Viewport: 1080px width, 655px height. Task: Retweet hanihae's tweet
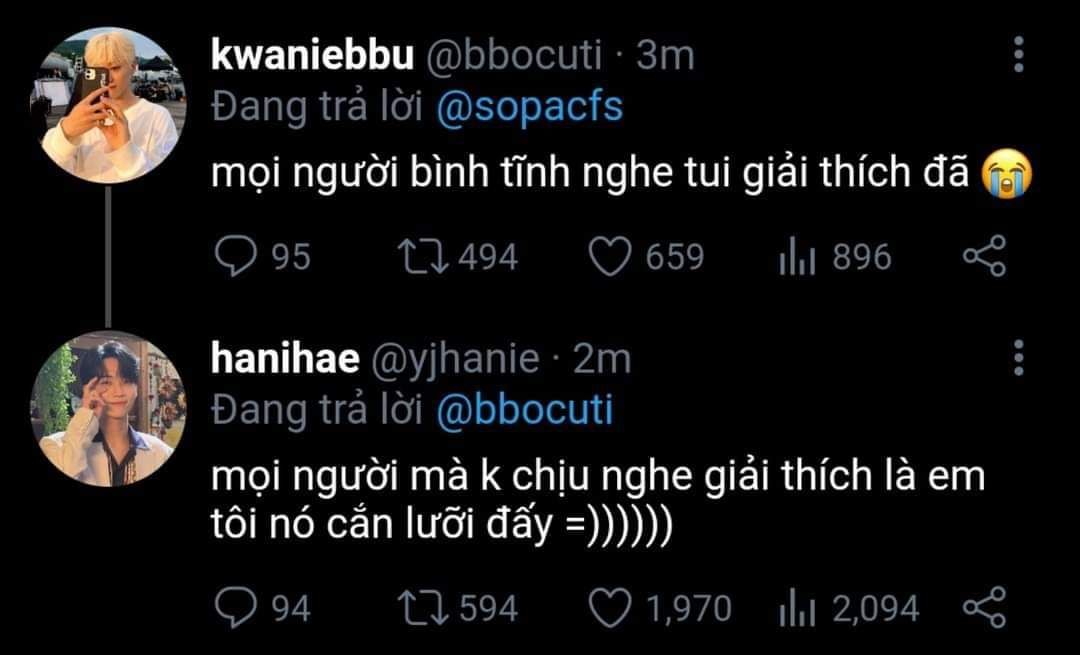click(x=418, y=607)
